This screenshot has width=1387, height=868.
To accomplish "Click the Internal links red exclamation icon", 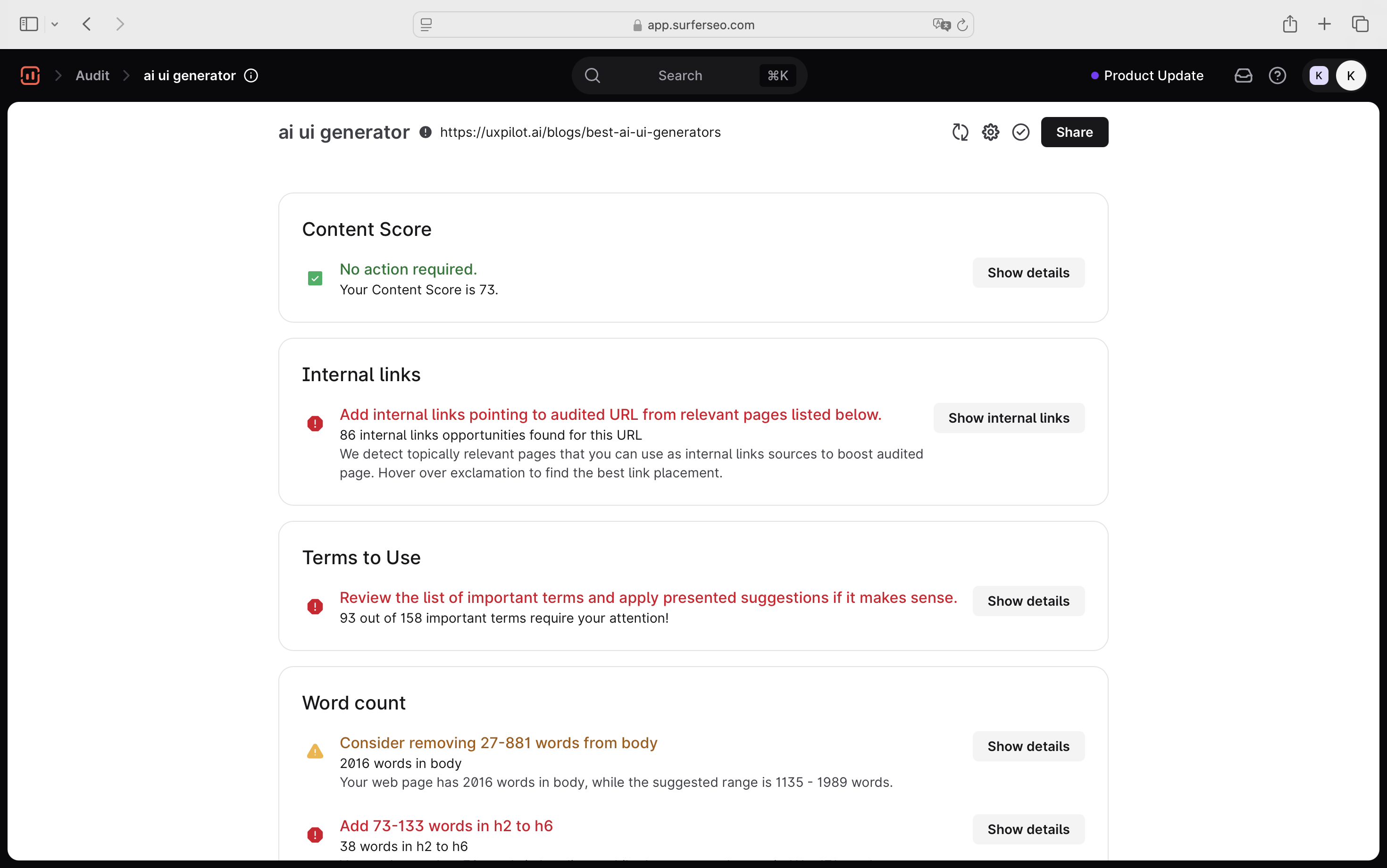I will click(x=315, y=424).
